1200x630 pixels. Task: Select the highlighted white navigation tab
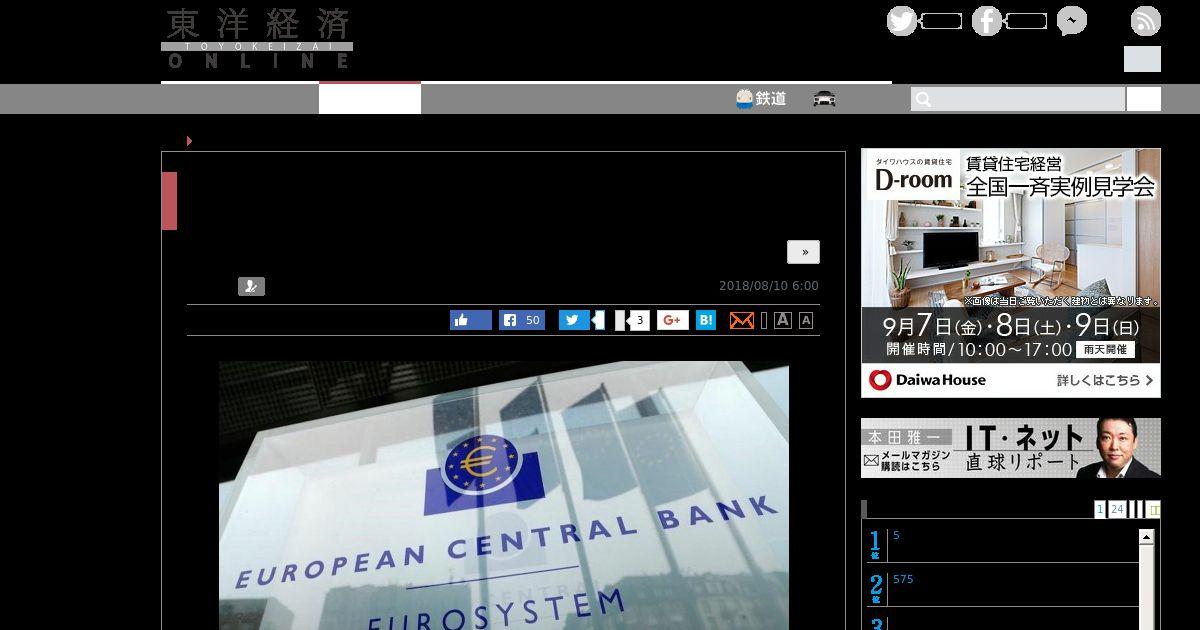click(370, 98)
